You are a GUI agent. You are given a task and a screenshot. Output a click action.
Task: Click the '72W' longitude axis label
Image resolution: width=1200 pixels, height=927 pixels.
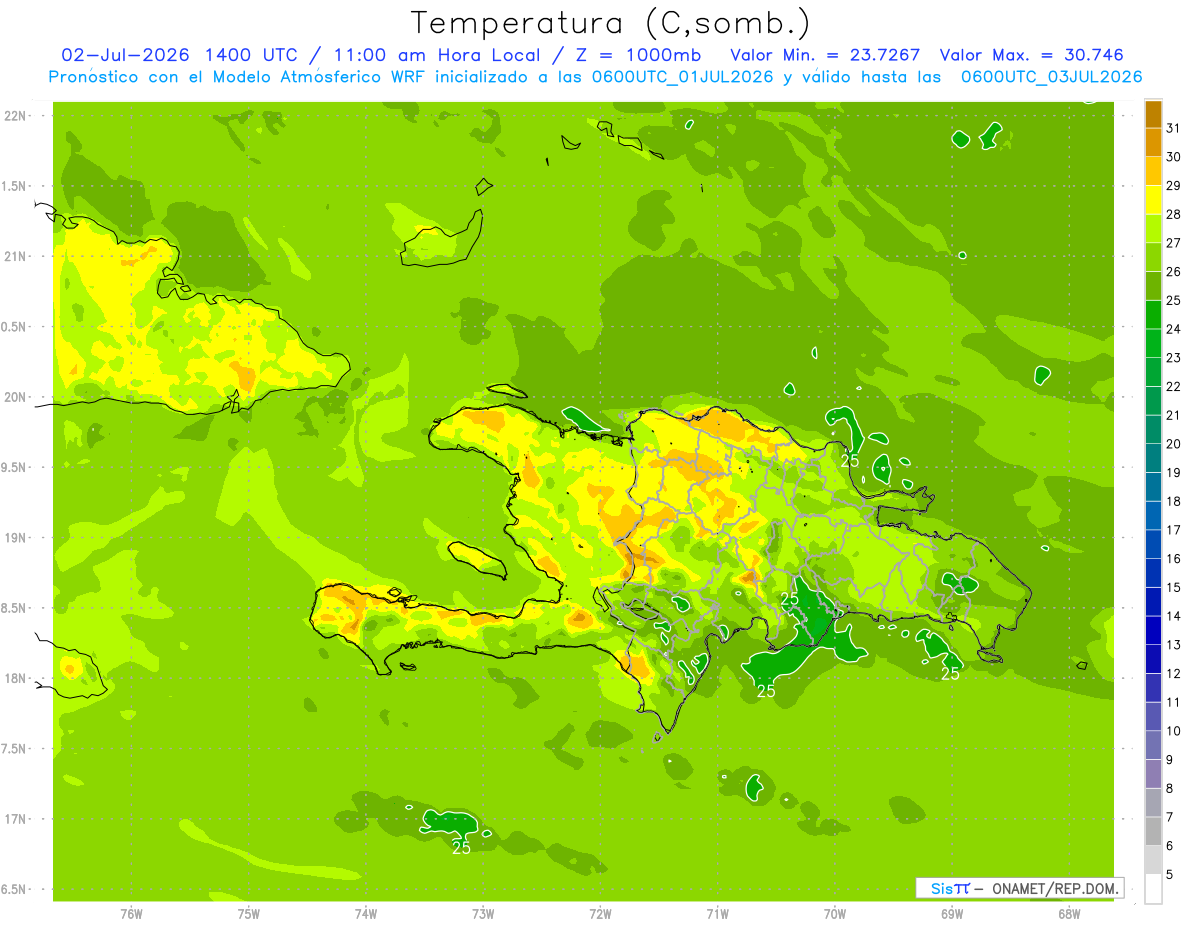pos(600,914)
